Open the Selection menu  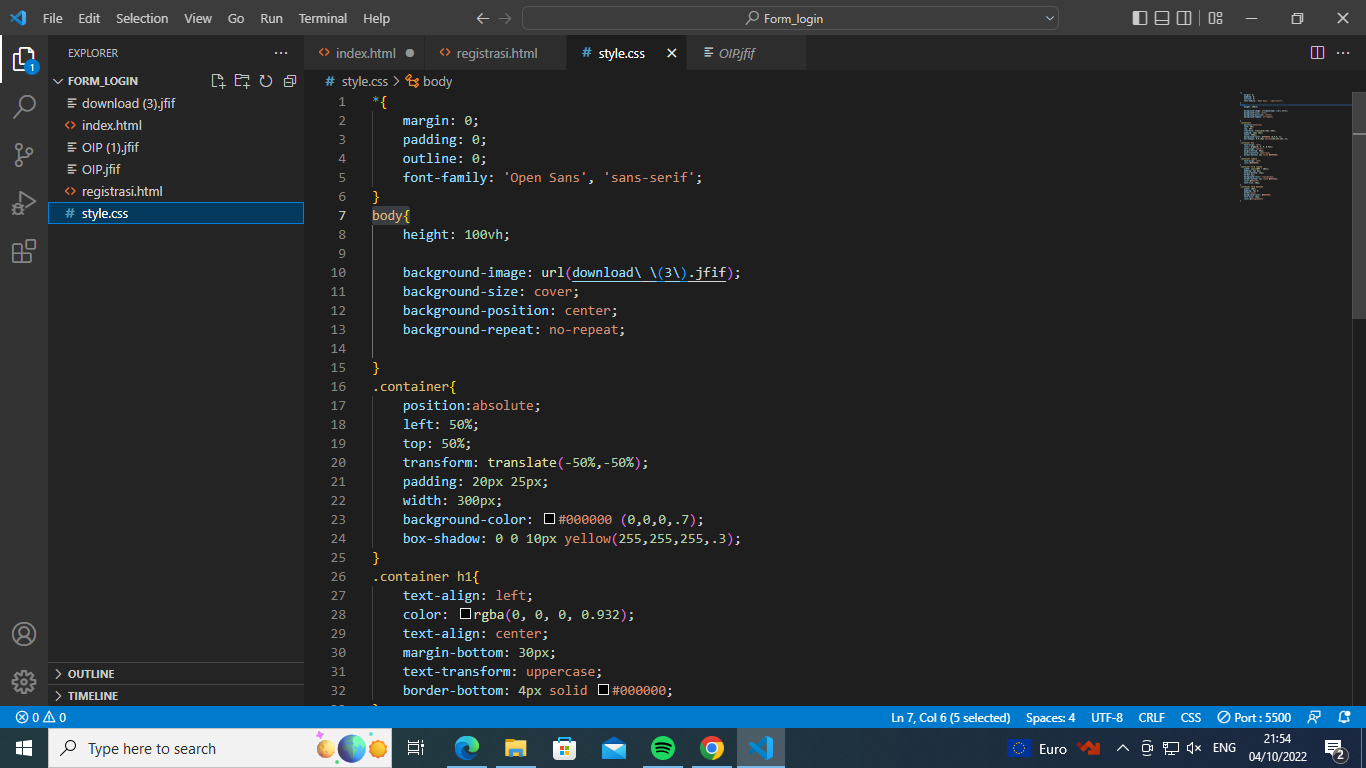click(142, 18)
